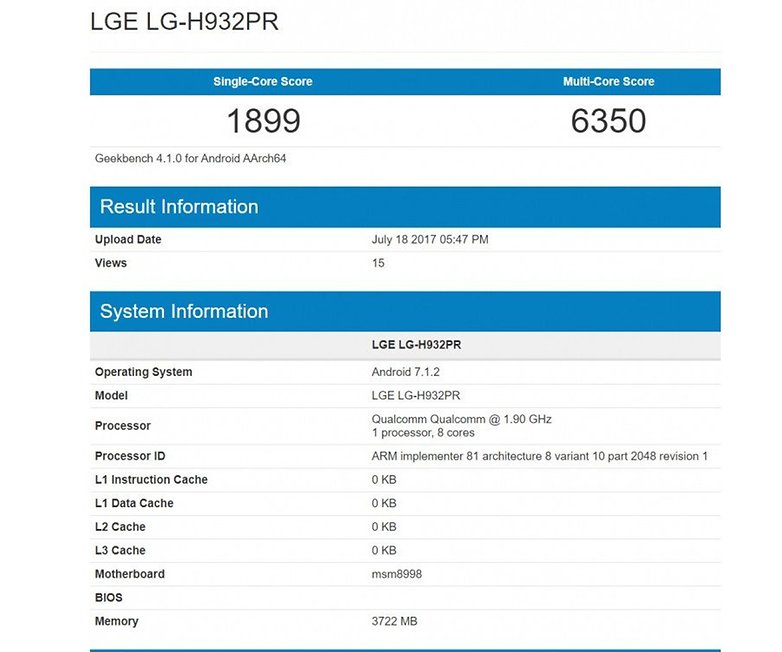Click the Android 7.1.2 value
The width and height of the screenshot is (782, 652).
pyautogui.click(x=405, y=372)
